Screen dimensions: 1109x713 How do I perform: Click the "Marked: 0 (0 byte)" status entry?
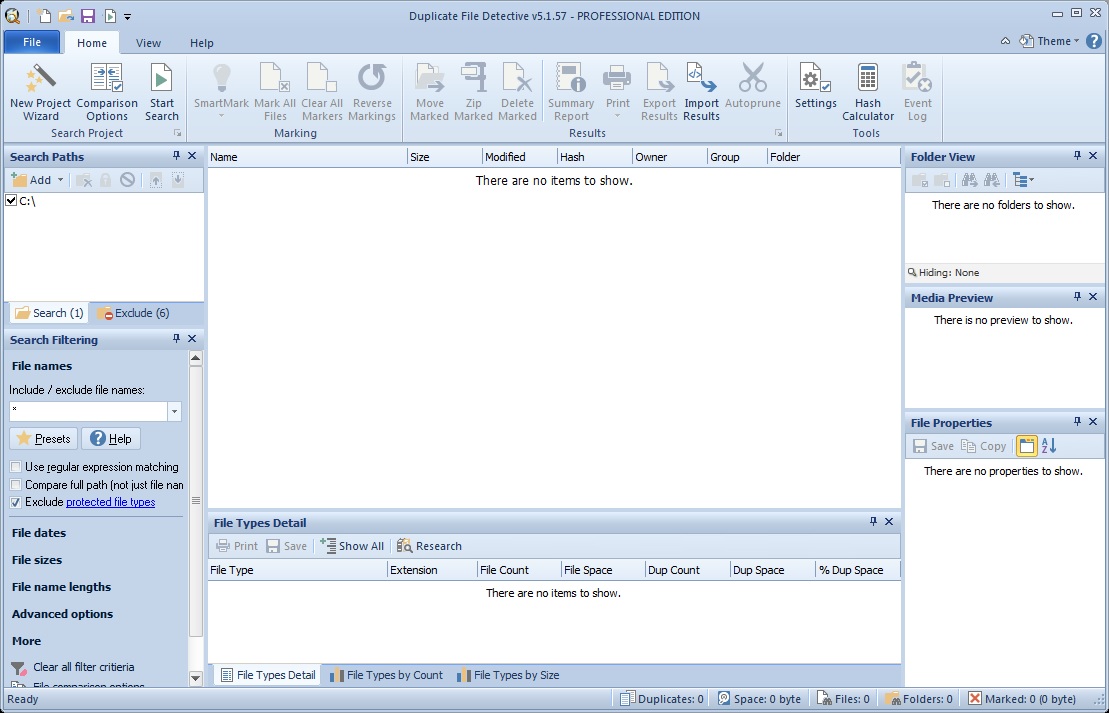click(x=1022, y=699)
